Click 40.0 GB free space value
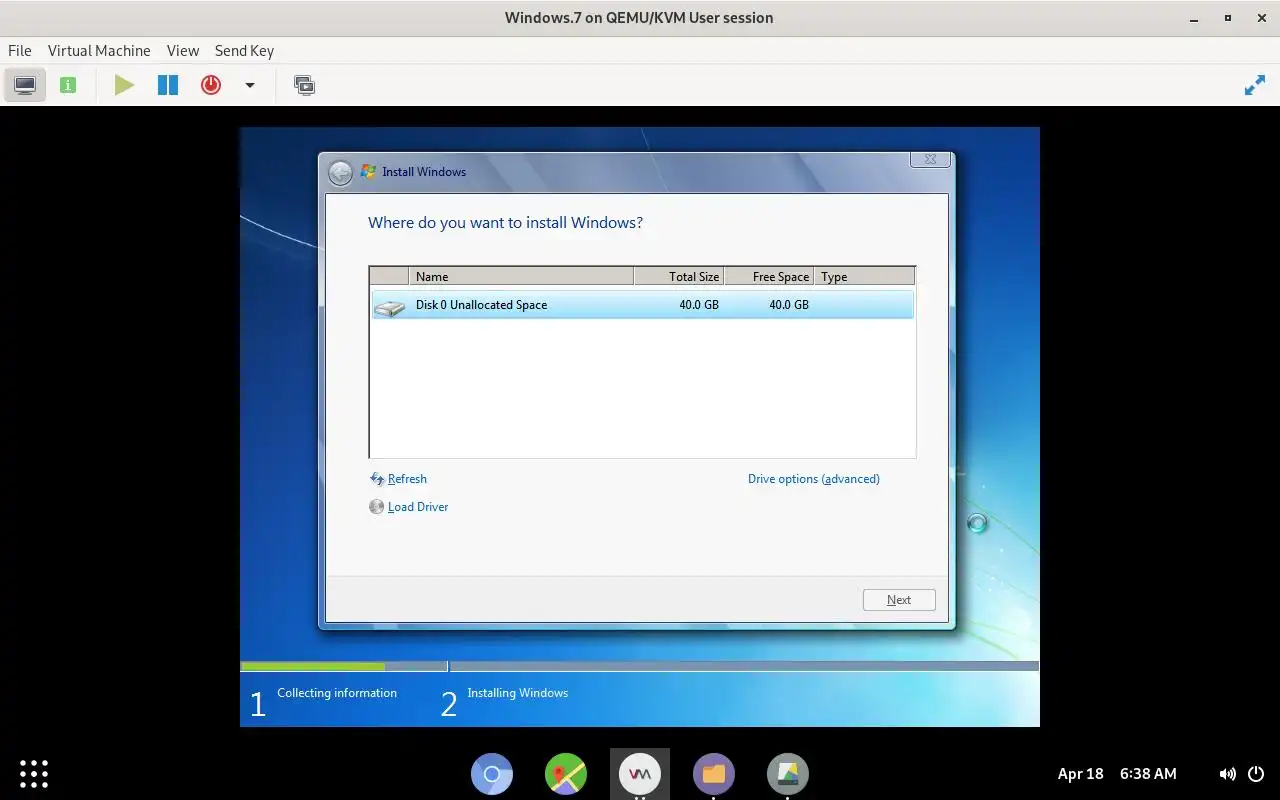The width and height of the screenshot is (1280, 800). [789, 304]
